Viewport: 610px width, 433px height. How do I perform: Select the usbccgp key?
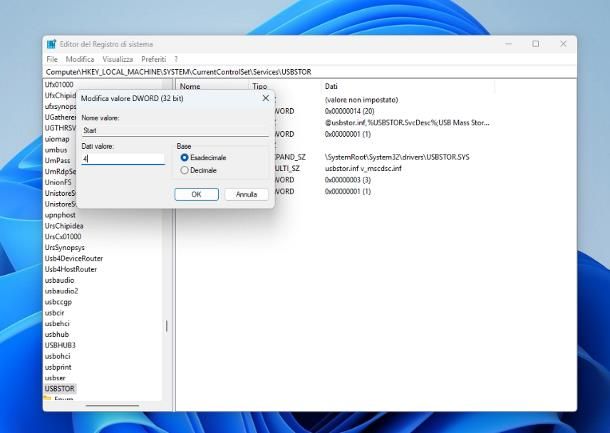pyautogui.click(x=58, y=302)
